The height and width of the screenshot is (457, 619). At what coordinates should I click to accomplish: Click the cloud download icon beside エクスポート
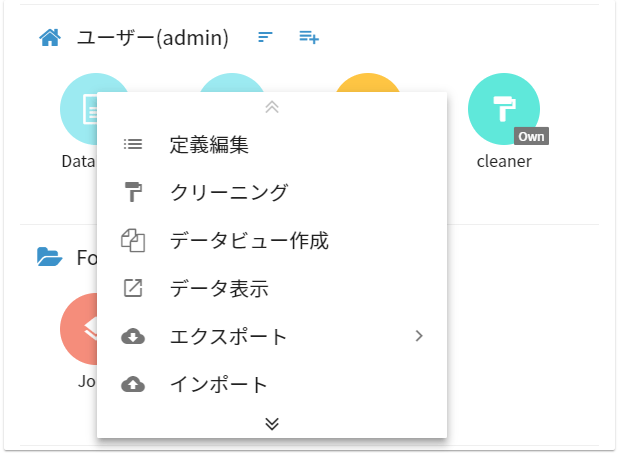pos(133,336)
